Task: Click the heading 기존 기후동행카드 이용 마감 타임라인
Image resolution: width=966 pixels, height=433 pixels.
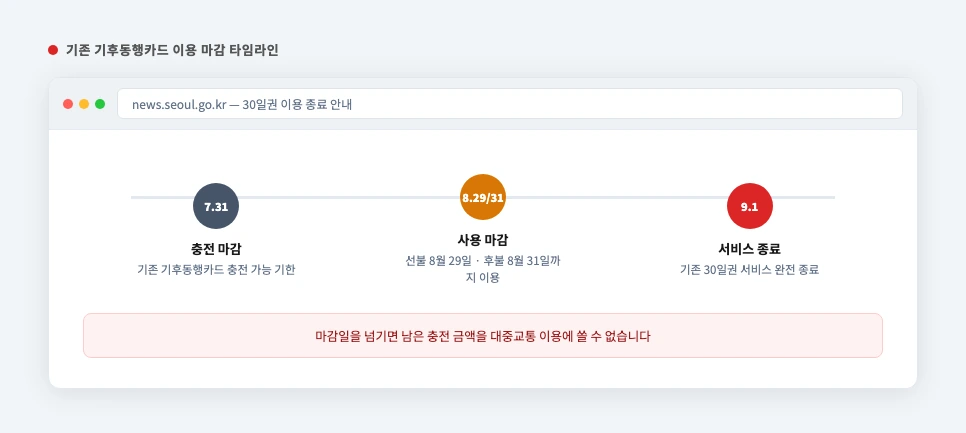Action: pos(172,51)
